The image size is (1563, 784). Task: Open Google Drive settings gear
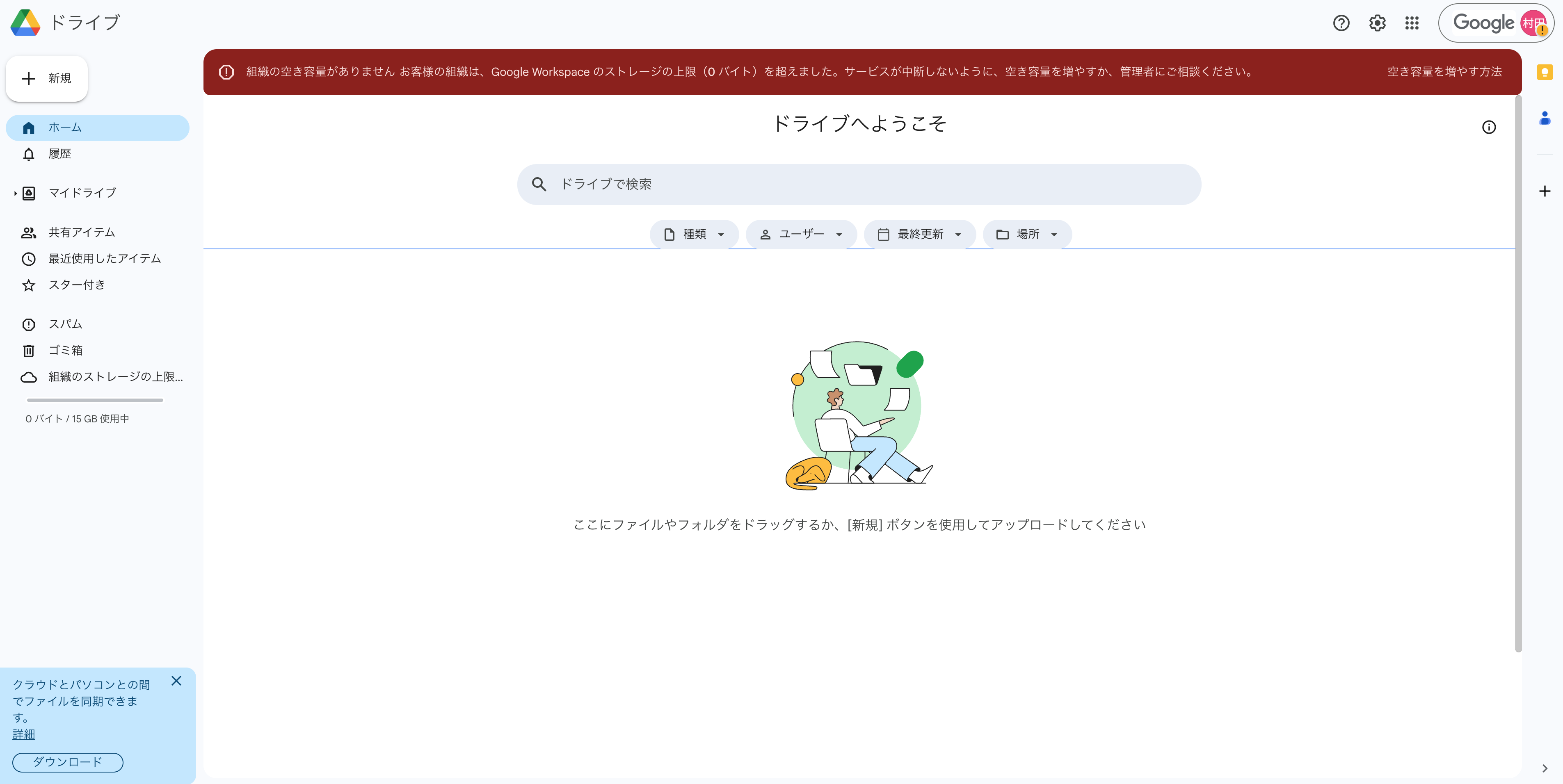point(1377,23)
